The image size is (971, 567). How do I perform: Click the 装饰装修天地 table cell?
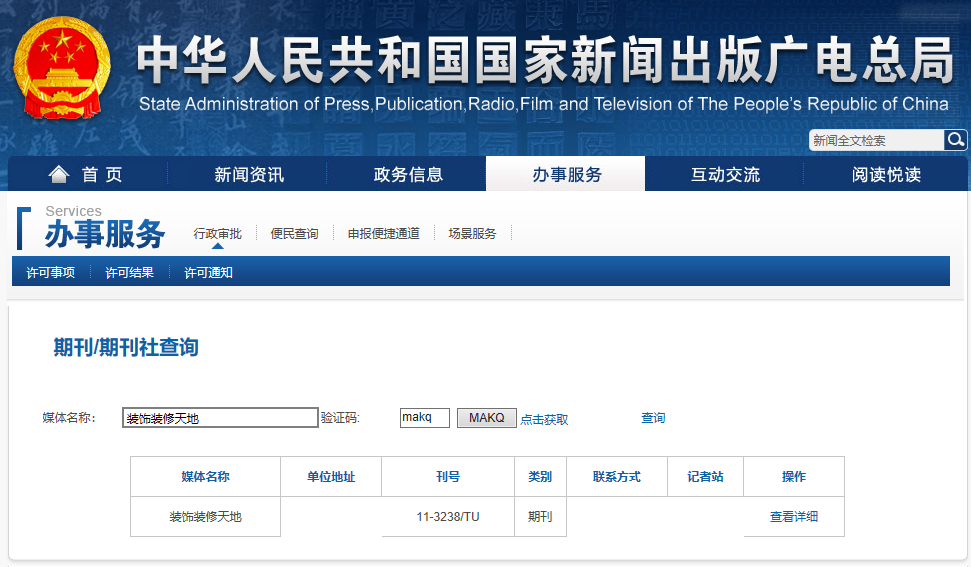(x=206, y=516)
